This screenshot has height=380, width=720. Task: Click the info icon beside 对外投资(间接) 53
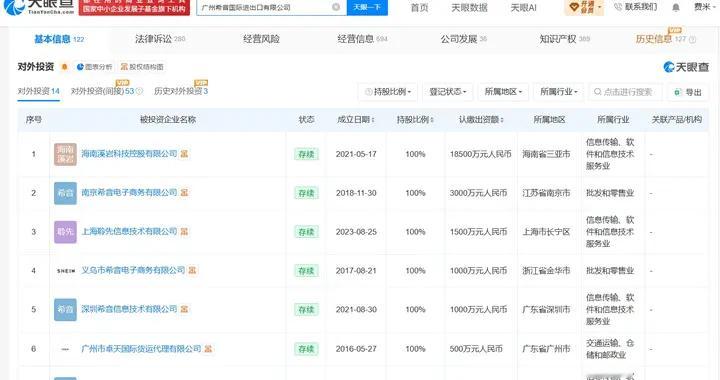coord(139,91)
